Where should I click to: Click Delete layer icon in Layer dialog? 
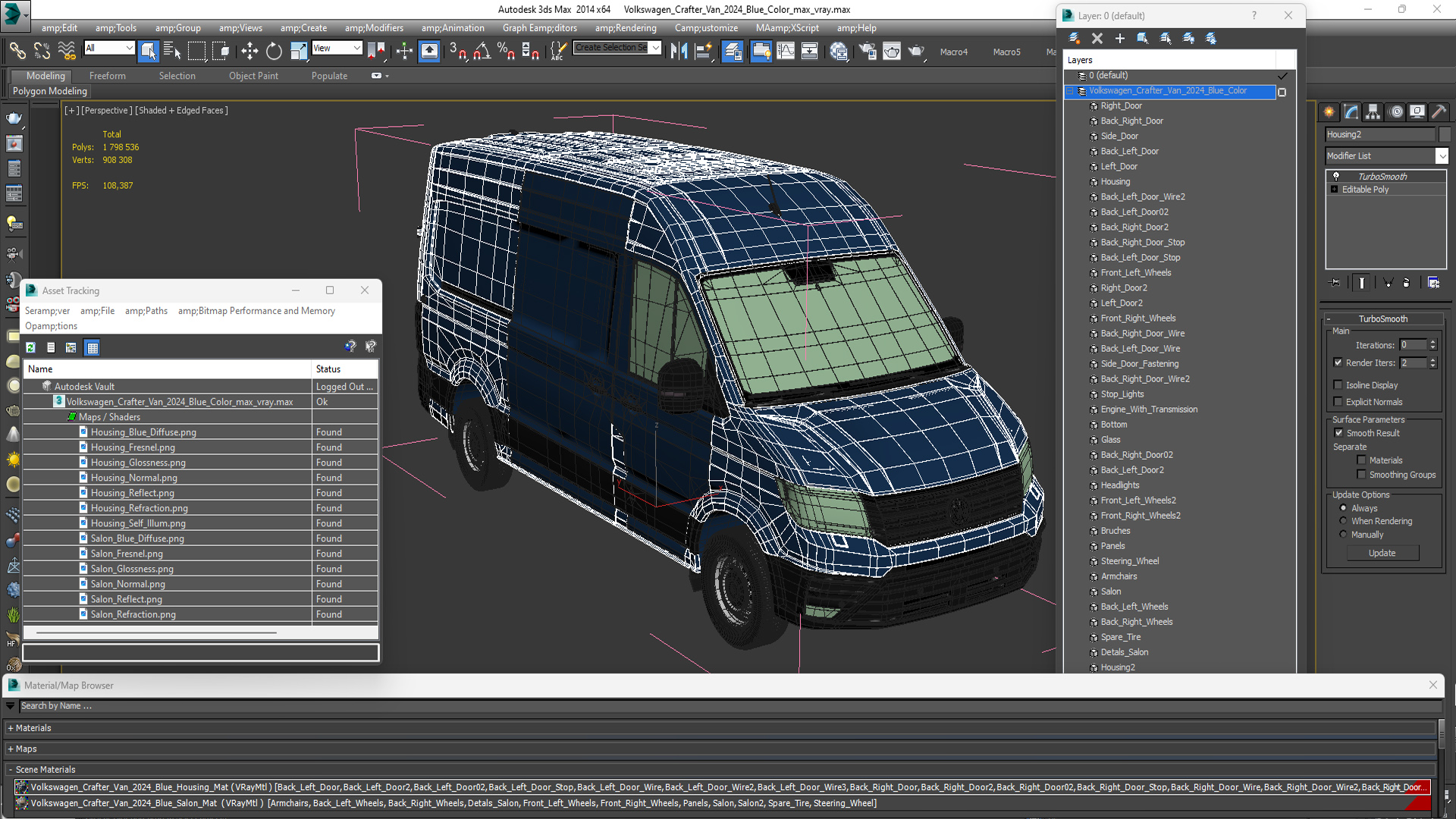tap(1097, 38)
